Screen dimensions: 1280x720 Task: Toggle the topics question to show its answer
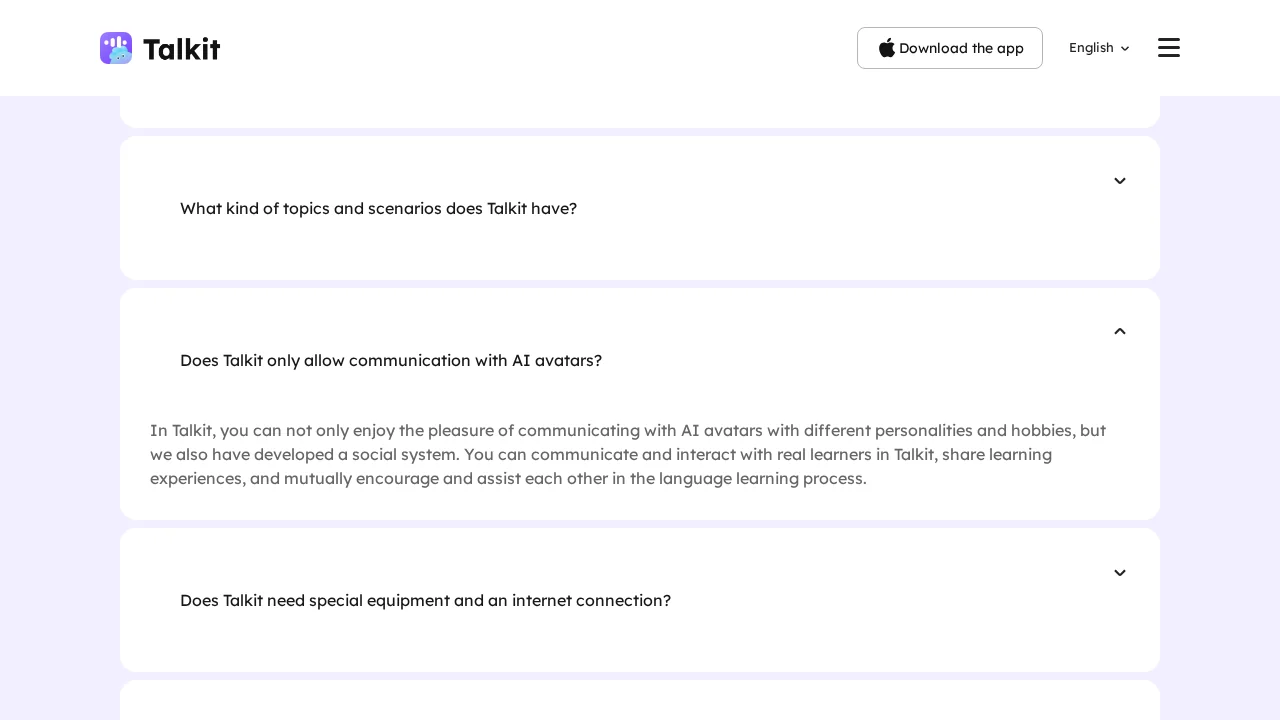click(640, 208)
